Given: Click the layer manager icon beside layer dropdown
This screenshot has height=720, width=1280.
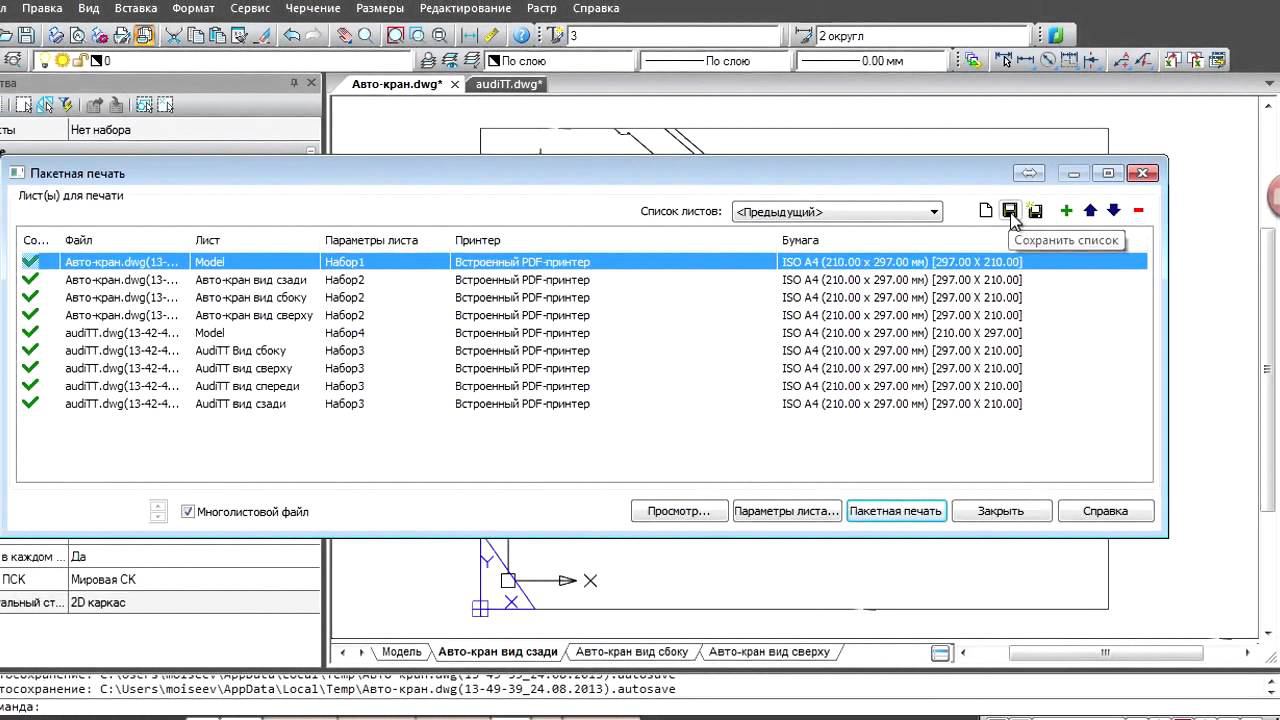Looking at the screenshot, I should tap(14, 60).
